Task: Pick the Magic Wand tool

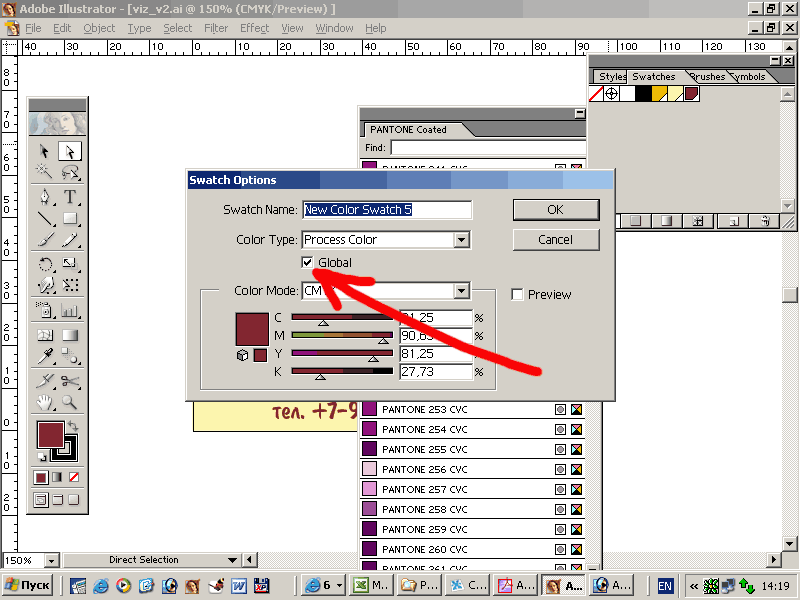Action: pos(44,171)
